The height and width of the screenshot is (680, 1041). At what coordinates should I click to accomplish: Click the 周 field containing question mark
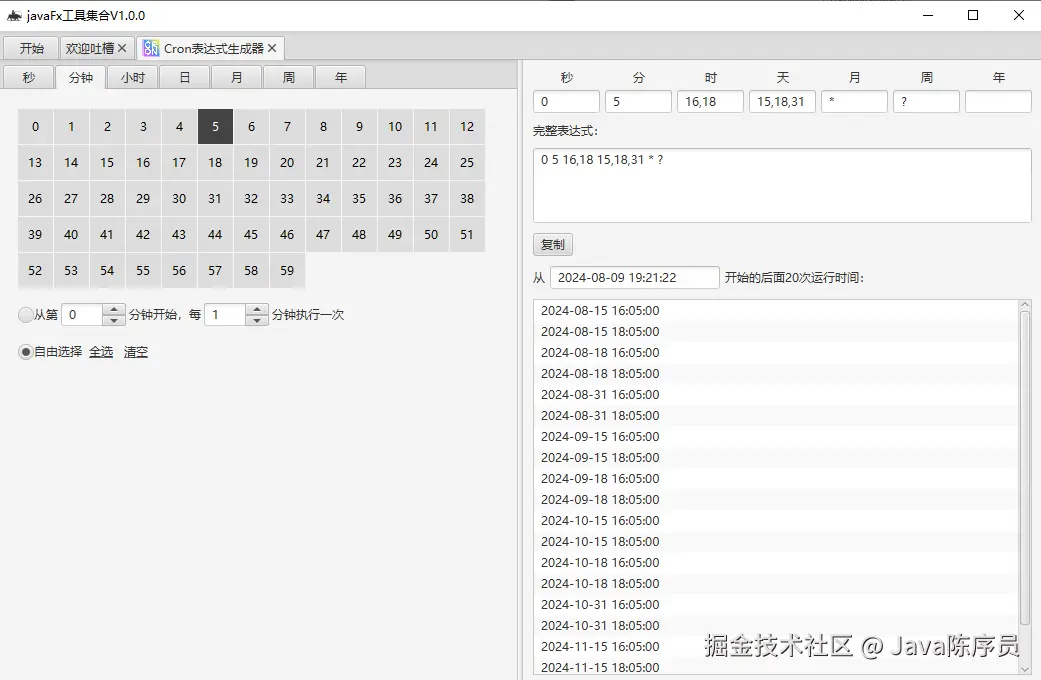(926, 102)
